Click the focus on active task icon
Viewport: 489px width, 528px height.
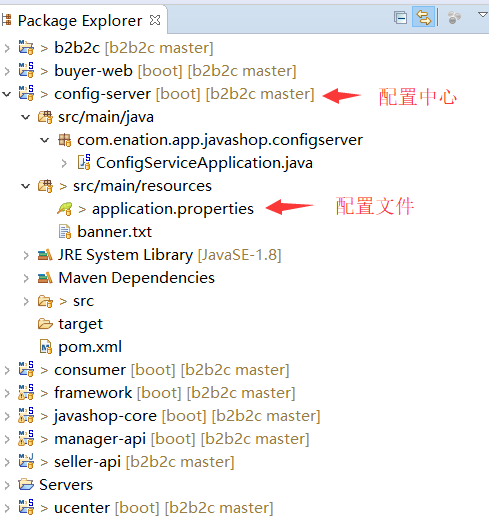[454, 18]
